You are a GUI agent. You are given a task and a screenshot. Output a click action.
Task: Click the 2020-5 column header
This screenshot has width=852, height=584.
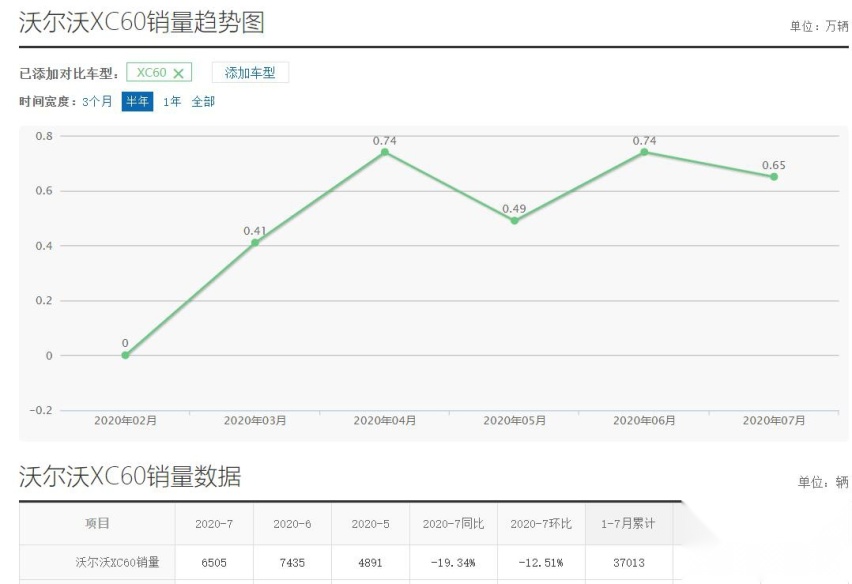click(x=371, y=524)
